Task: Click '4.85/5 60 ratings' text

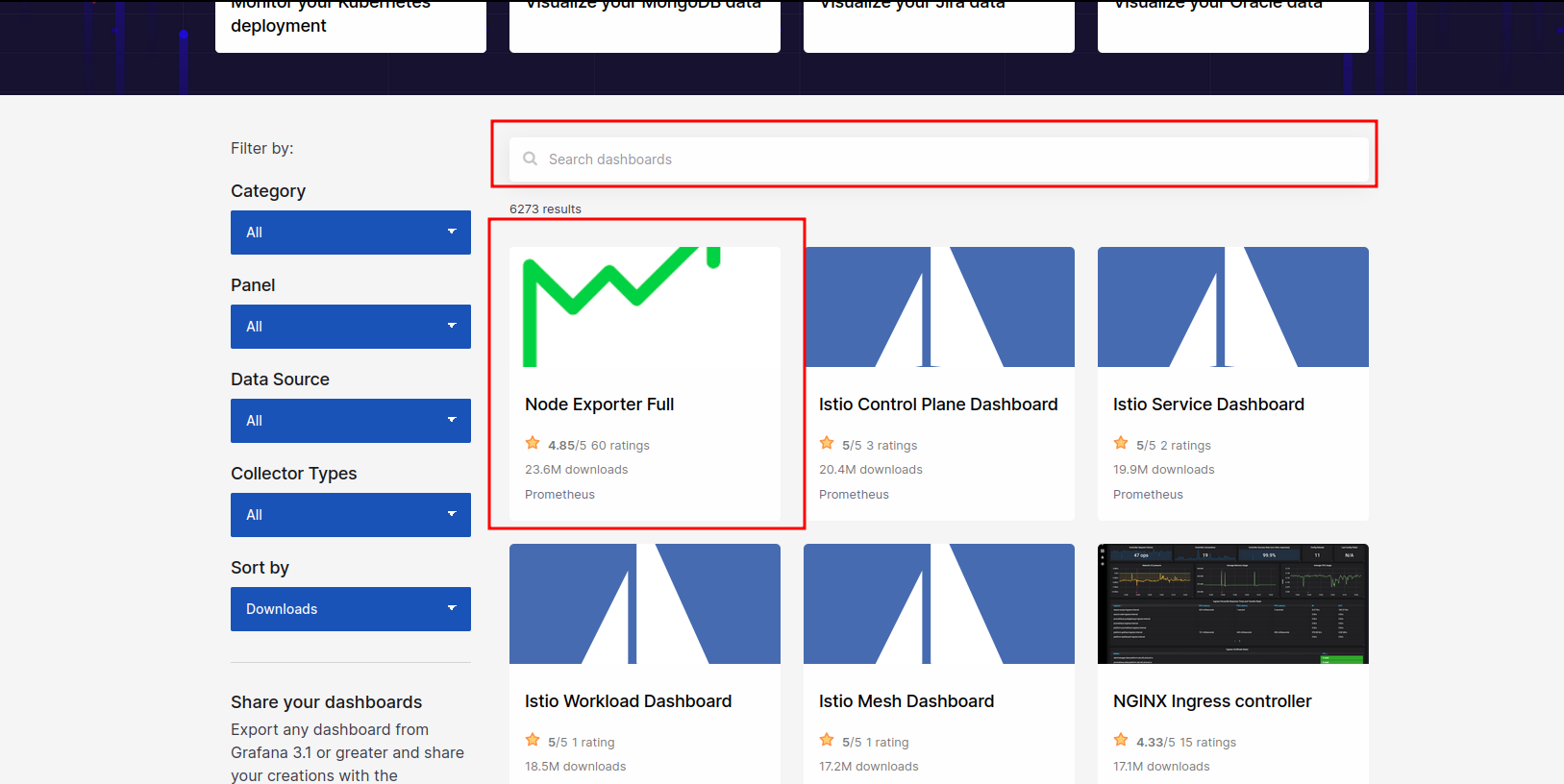Action: pos(599,446)
